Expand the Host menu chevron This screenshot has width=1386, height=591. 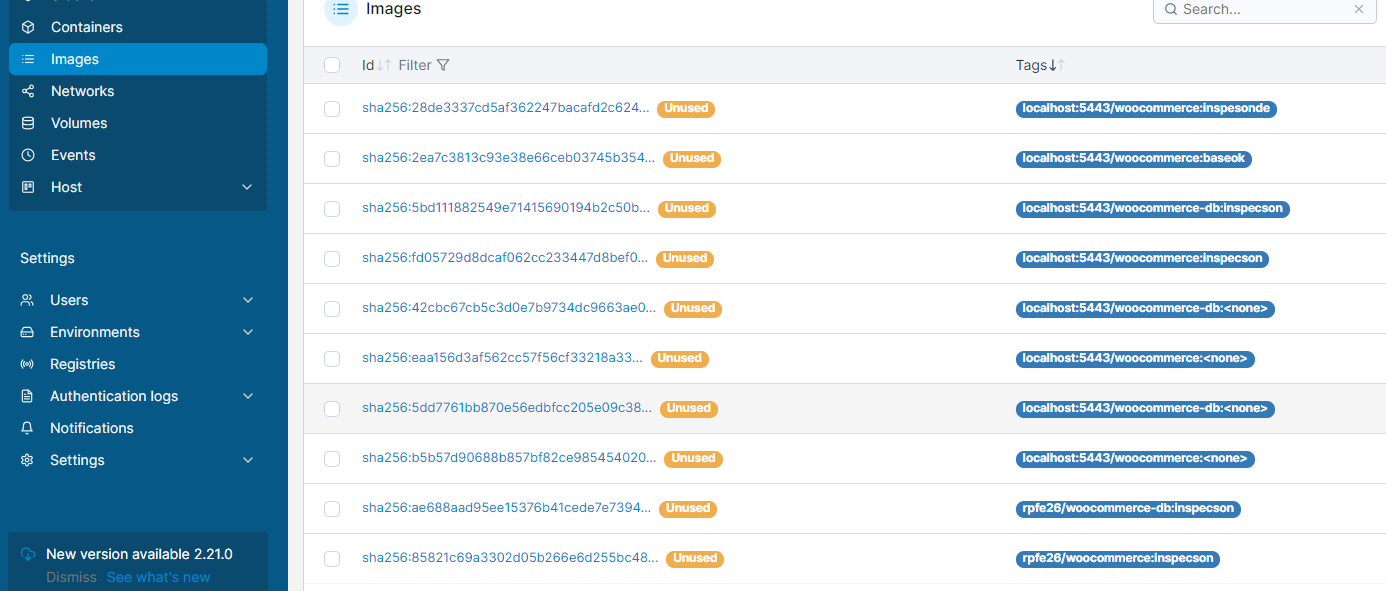[x=247, y=187]
